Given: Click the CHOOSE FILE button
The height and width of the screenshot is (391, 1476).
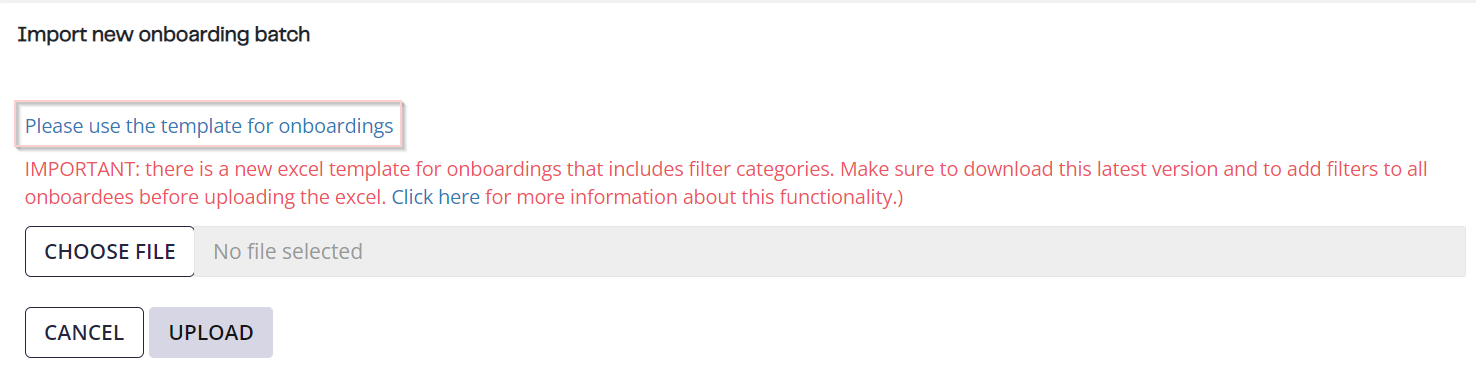Looking at the screenshot, I should point(110,251).
